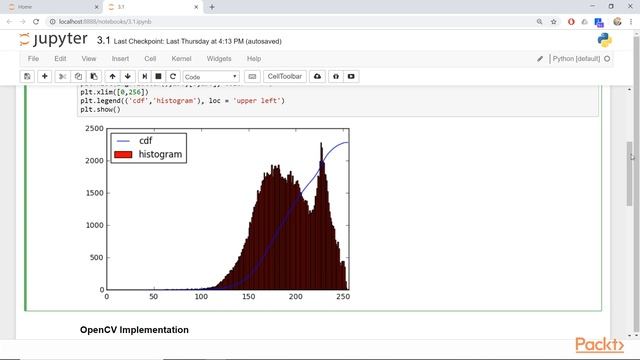The image size is (640, 360).
Task: View site information icon in address bar
Action: point(53,22)
